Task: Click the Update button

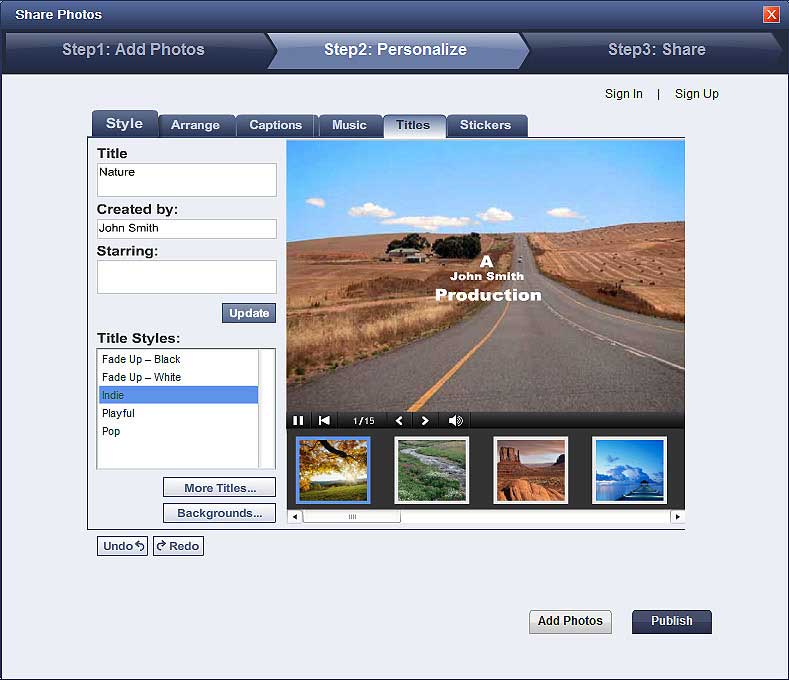Action: (x=249, y=313)
